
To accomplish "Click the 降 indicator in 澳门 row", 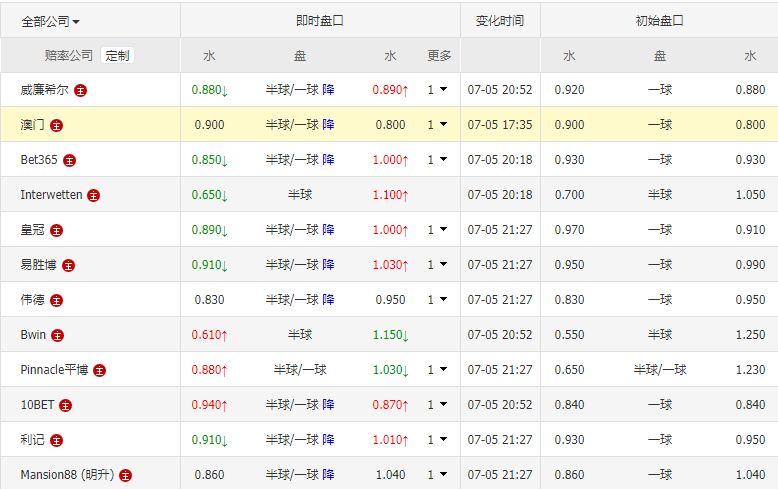I will [x=329, y=125].
